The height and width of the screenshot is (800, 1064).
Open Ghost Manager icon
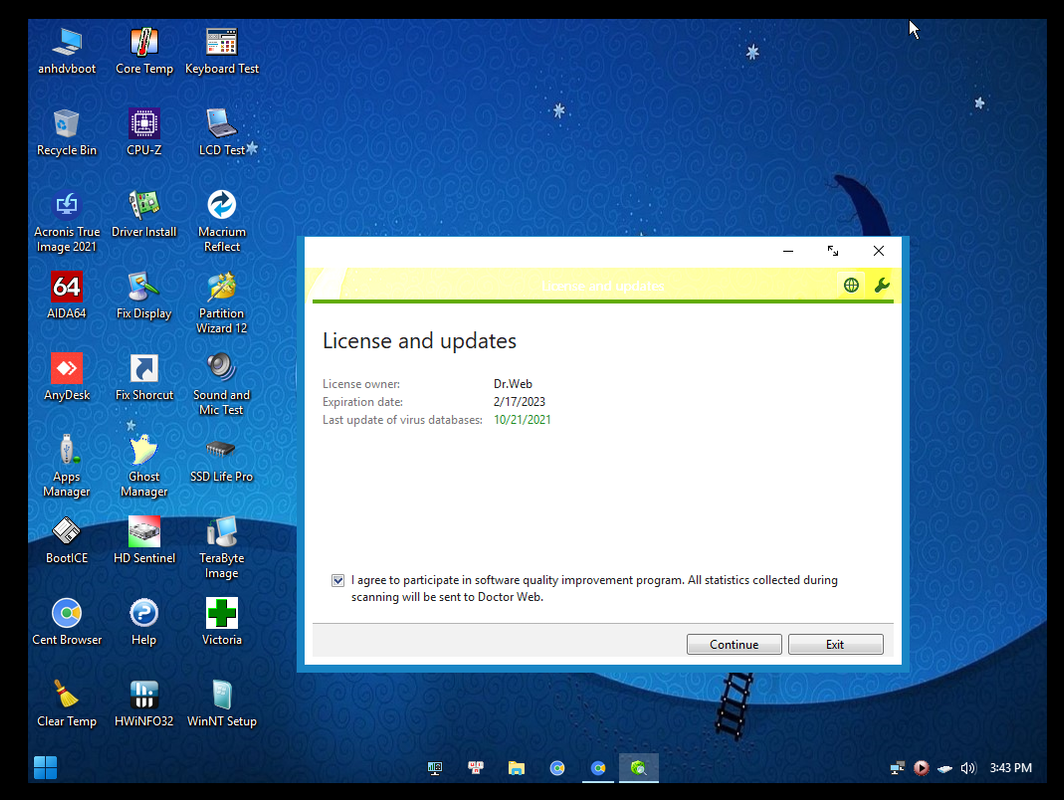[x=144, y=466]
